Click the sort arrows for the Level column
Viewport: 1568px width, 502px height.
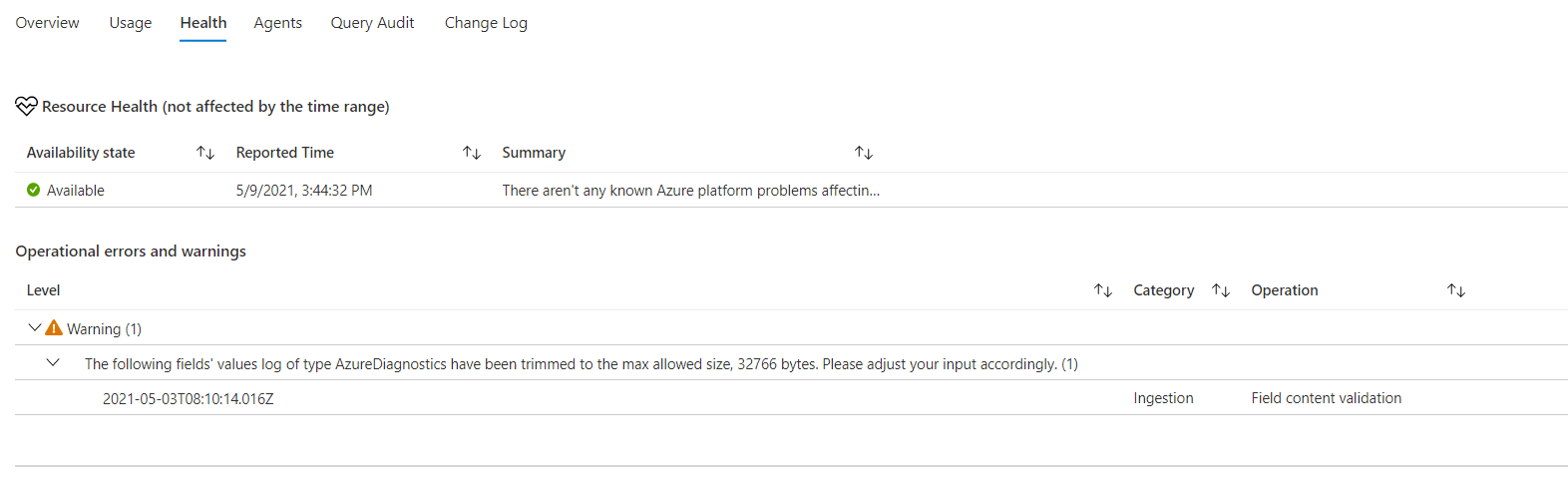[1102, 290]
